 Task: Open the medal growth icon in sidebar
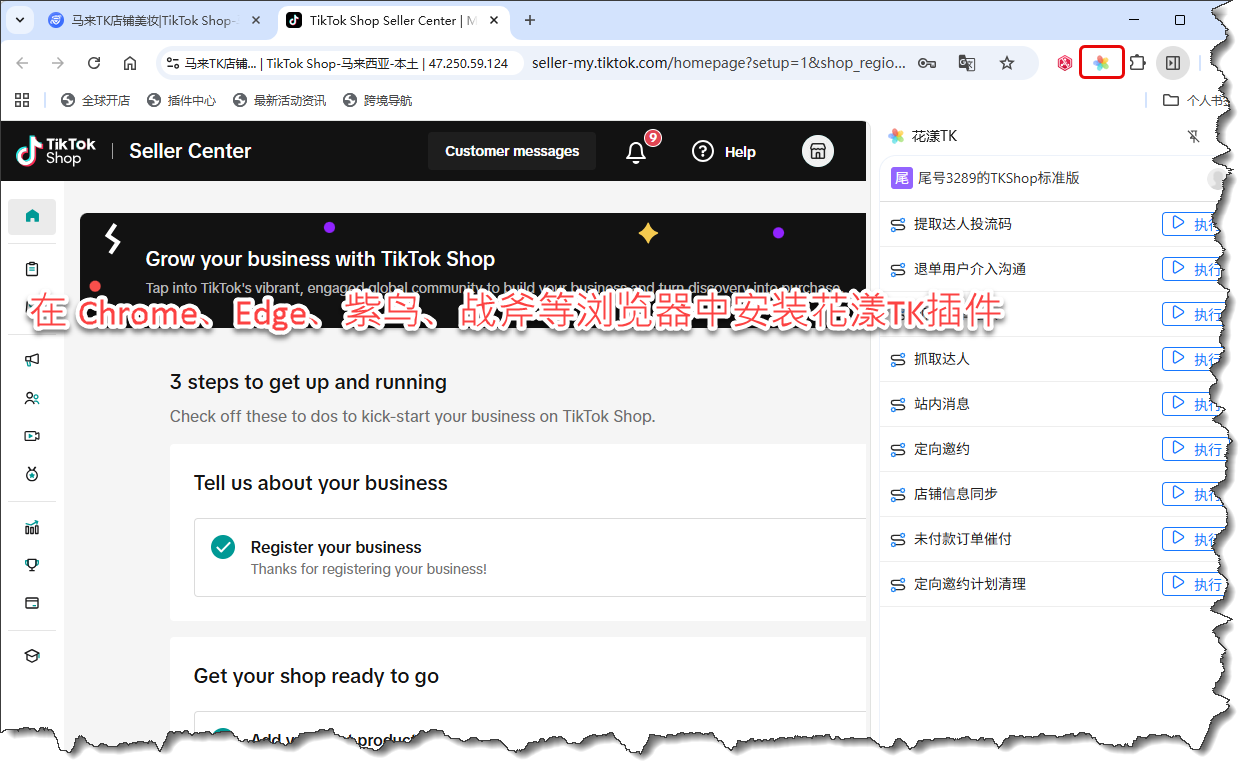[x=32, y=474]
